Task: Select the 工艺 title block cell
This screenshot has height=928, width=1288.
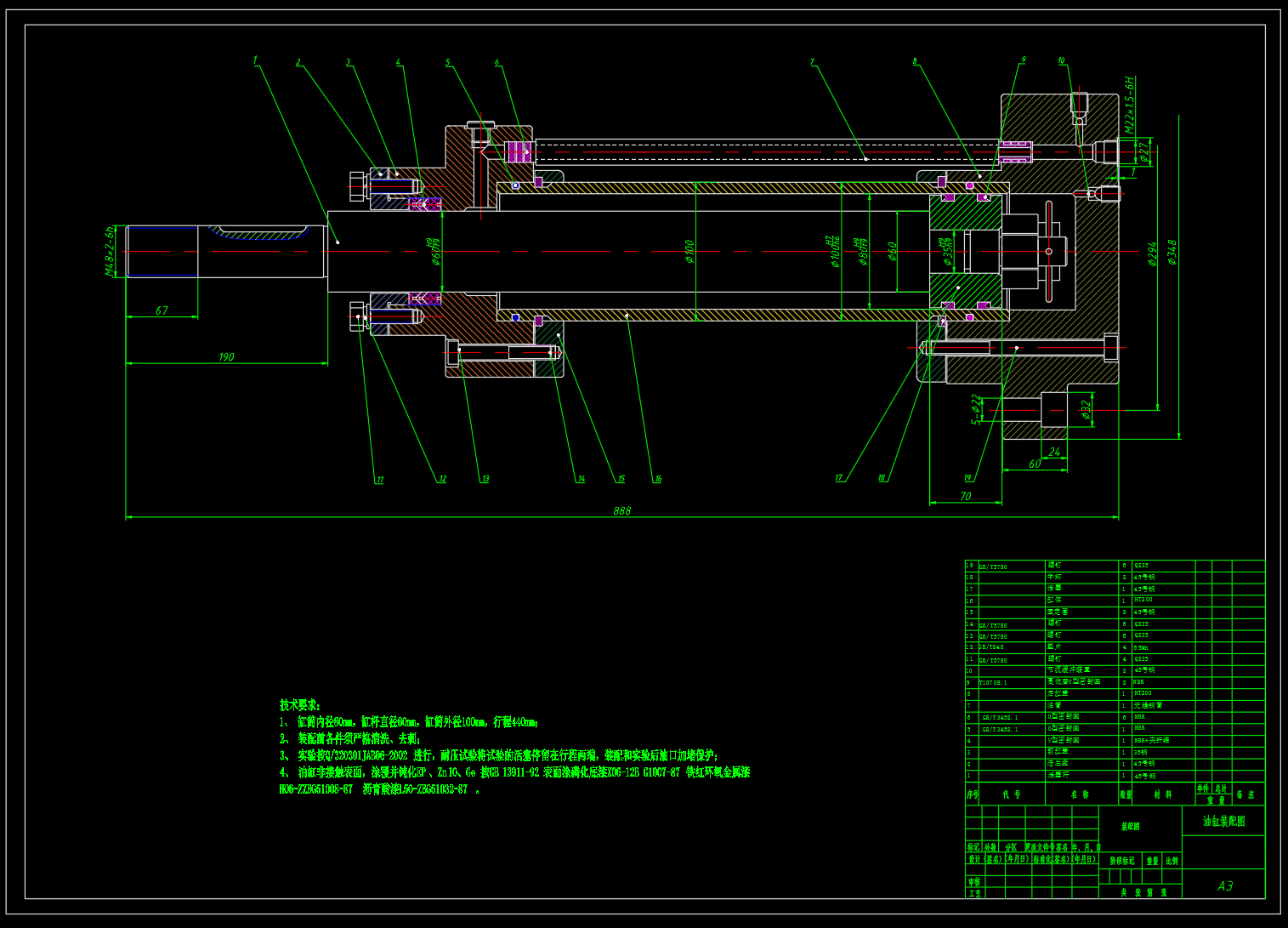Action: pos(974,894)
